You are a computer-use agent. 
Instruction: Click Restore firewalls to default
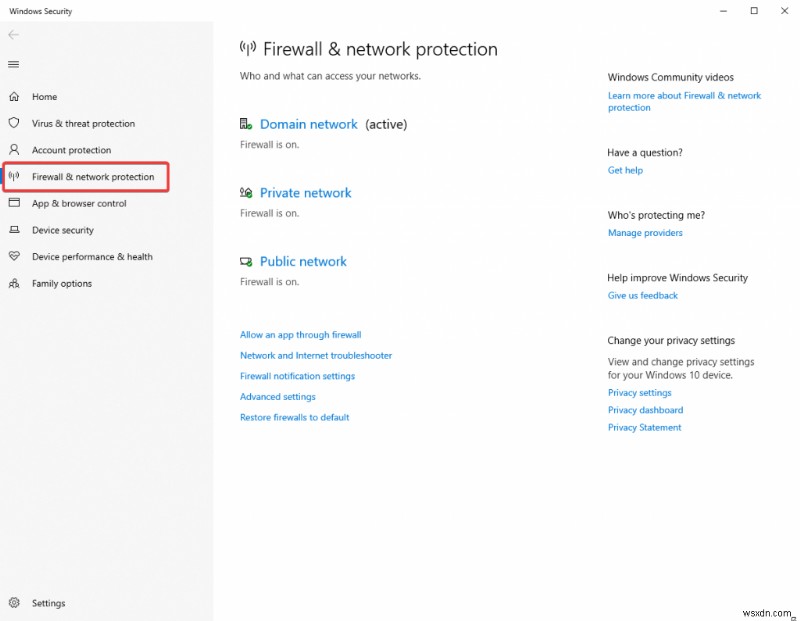click(x=294, y=417)
